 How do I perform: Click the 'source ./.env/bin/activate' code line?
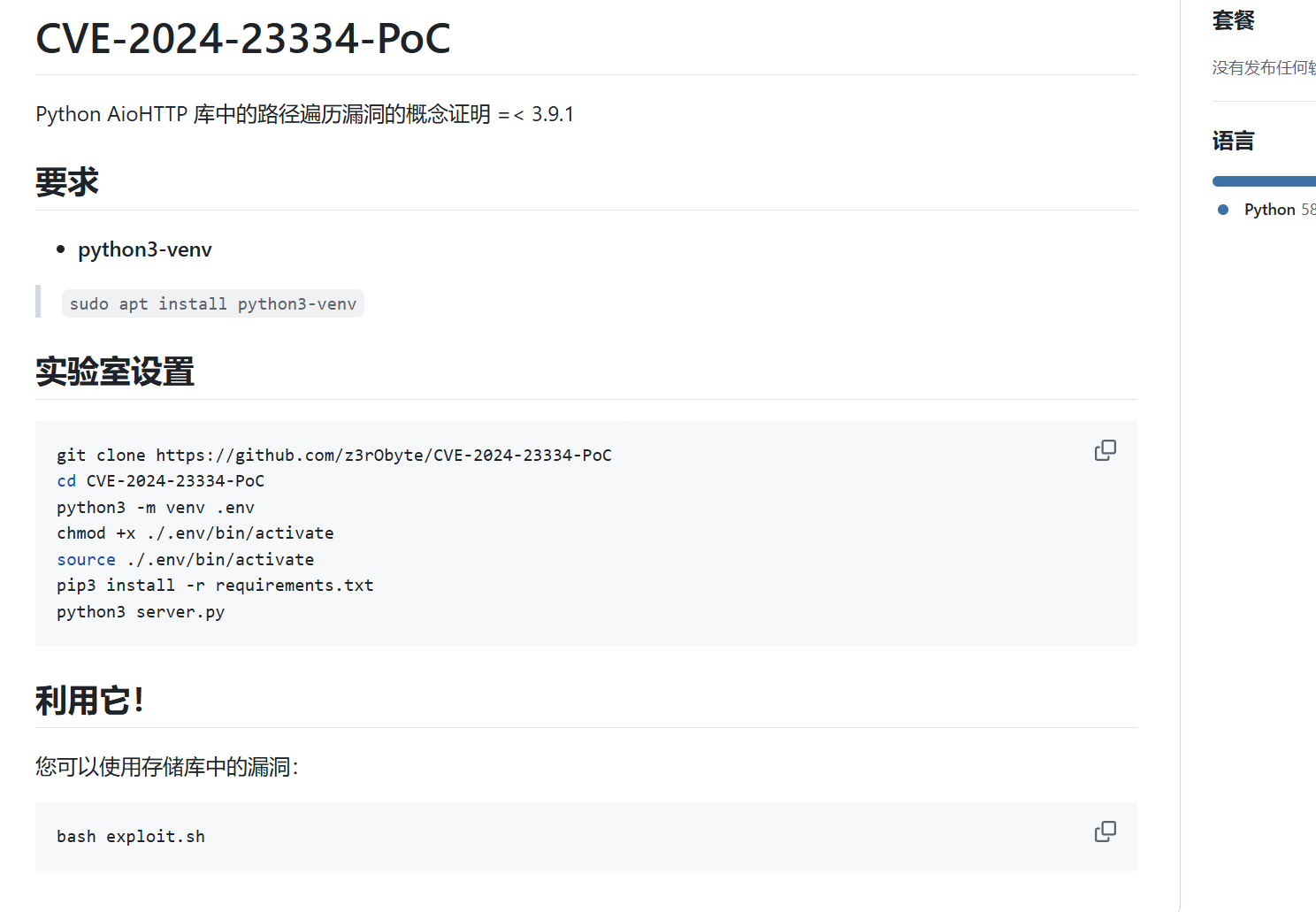coord(185,560)
